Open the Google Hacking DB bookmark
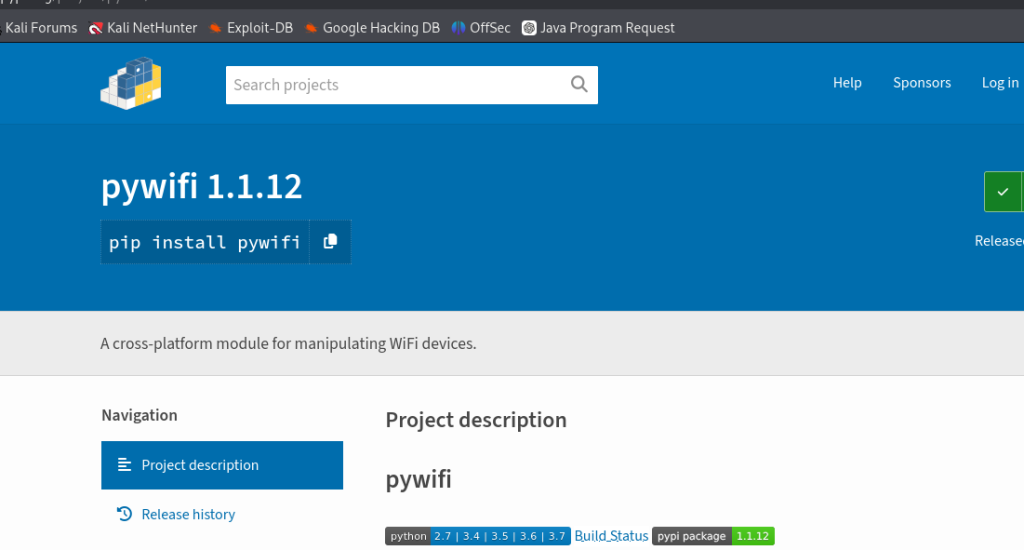1024x550 pixels. pyautogui.click(x=372, y=28)
